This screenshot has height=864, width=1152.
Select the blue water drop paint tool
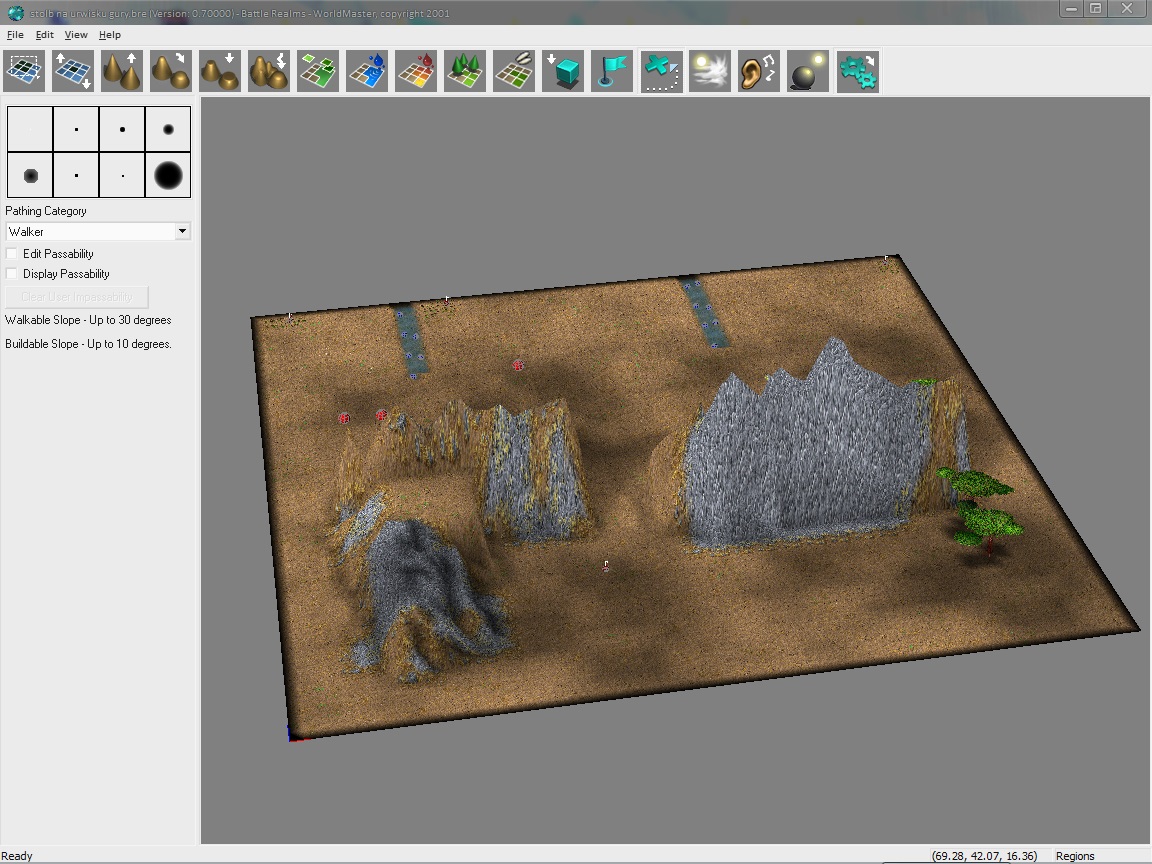tap(367, 71)
